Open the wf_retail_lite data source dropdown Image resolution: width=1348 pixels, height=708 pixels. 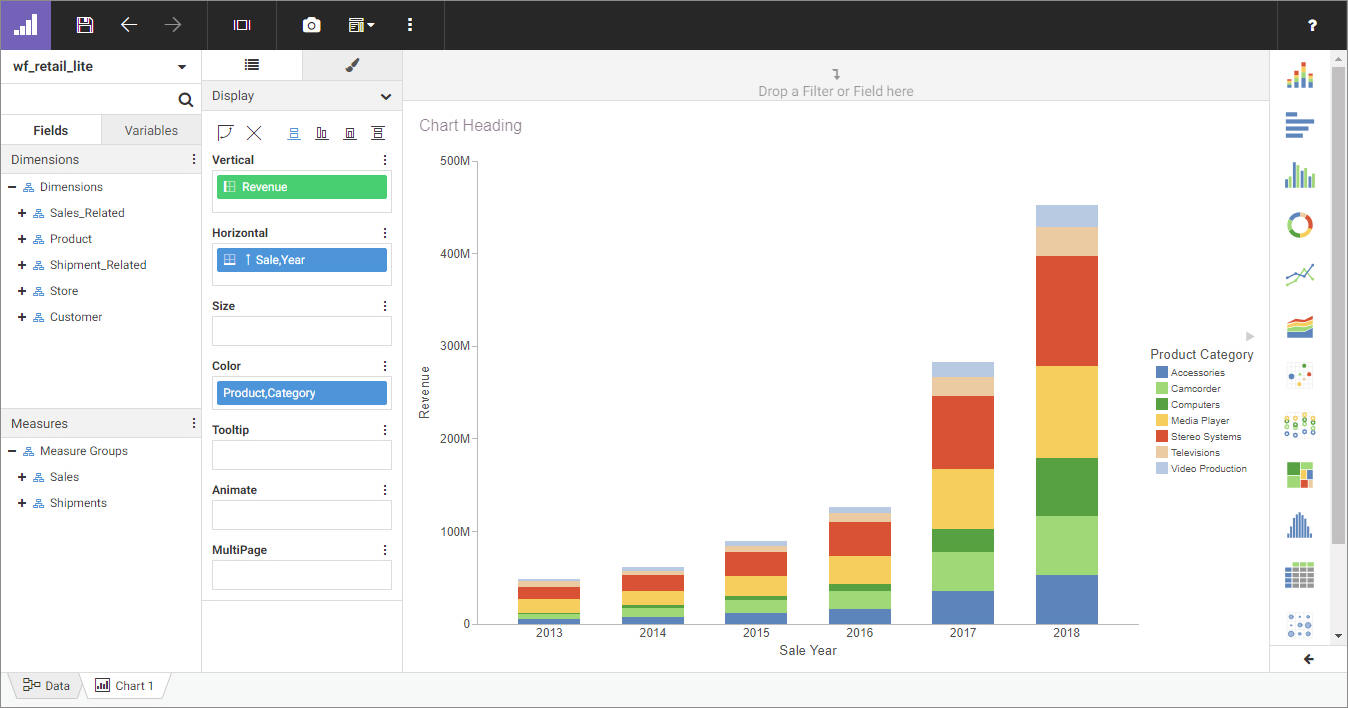click(181, 66)
